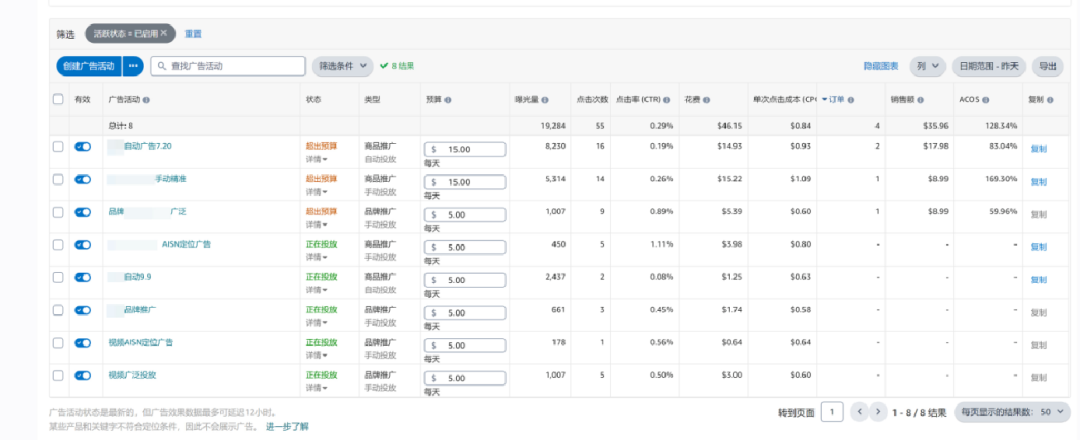Click the total spend value $46.15
The height and width of the screenshot is (440, 1080).
point(731,126)
